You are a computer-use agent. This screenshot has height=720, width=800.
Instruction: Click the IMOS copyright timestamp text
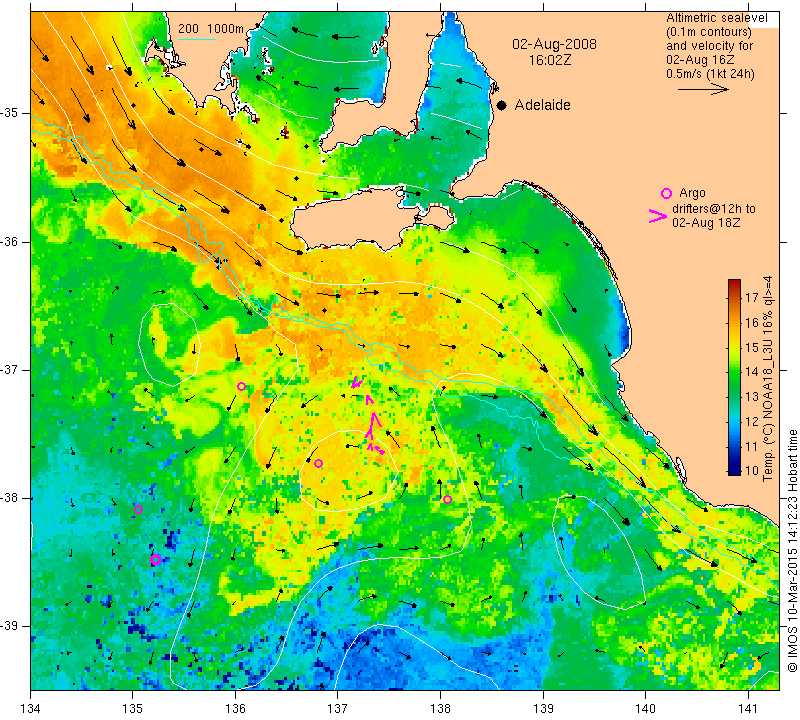click(x=792, y=550)
